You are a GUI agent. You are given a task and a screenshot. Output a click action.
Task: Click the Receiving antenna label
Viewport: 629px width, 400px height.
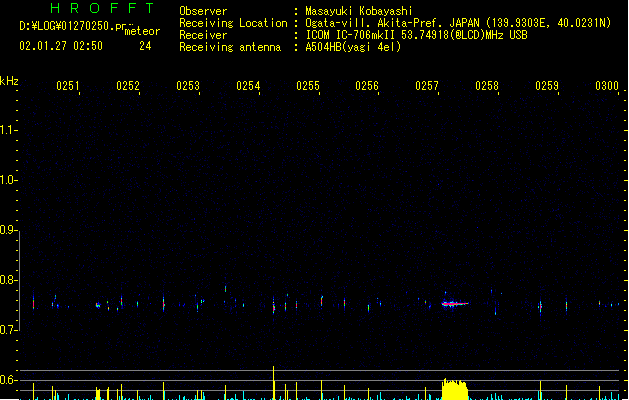(230, 47)
